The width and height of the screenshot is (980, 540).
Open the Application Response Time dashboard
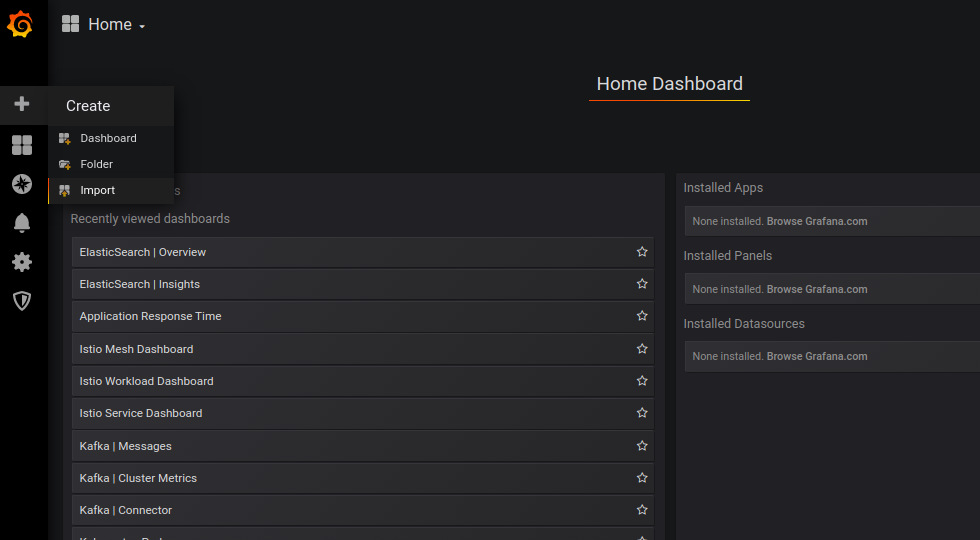click(150, 316)
